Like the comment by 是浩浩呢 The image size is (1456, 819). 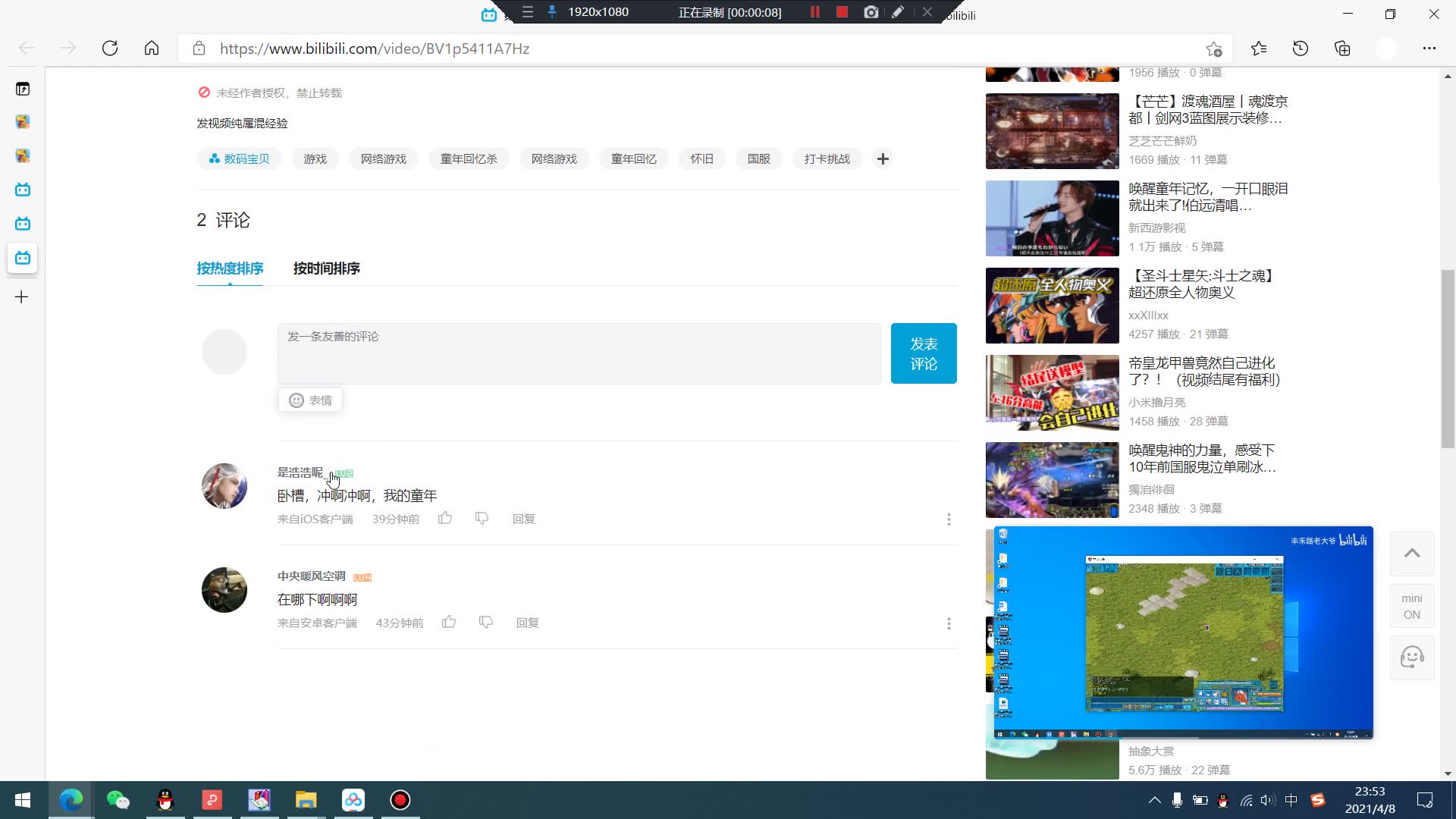coord(445,519)
